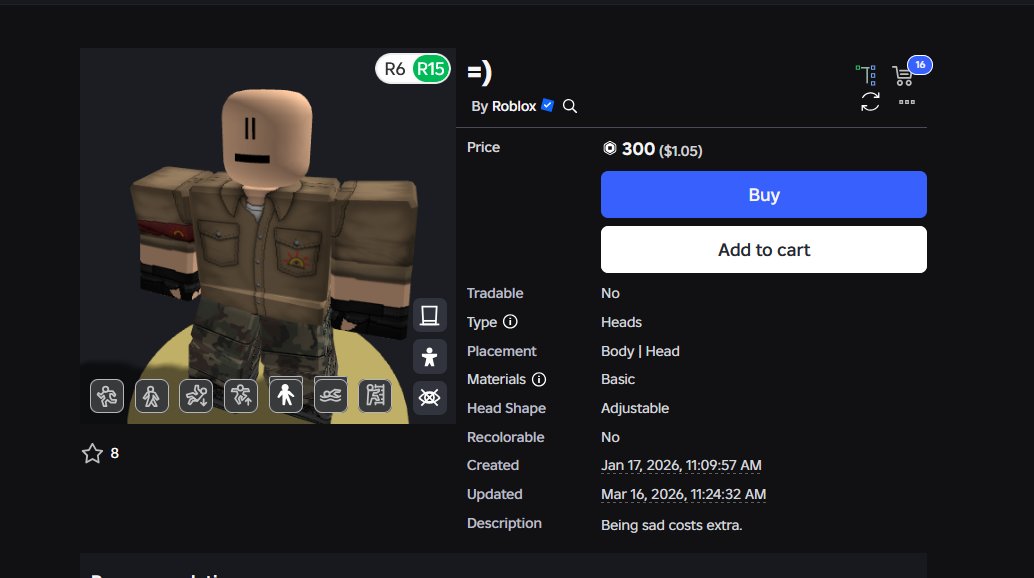The height and width of the screenshot is (578, 1034).
Task: Click the item title "=)"
Action: (x=479, y=72)
